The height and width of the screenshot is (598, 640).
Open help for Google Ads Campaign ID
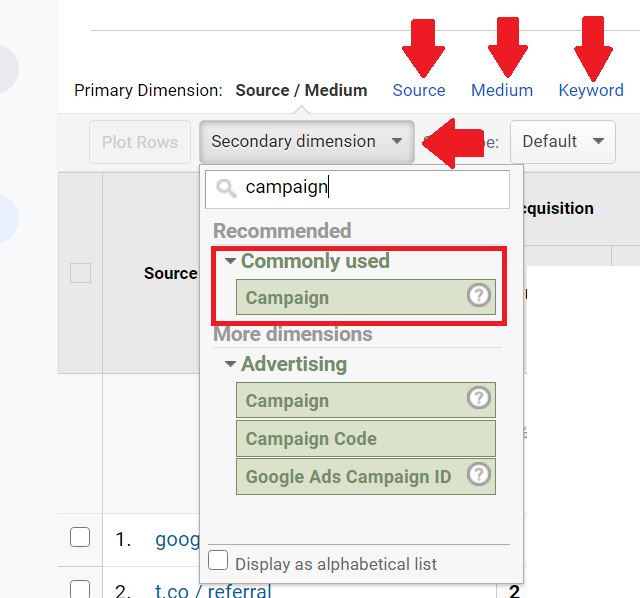[x=478, y=474]
